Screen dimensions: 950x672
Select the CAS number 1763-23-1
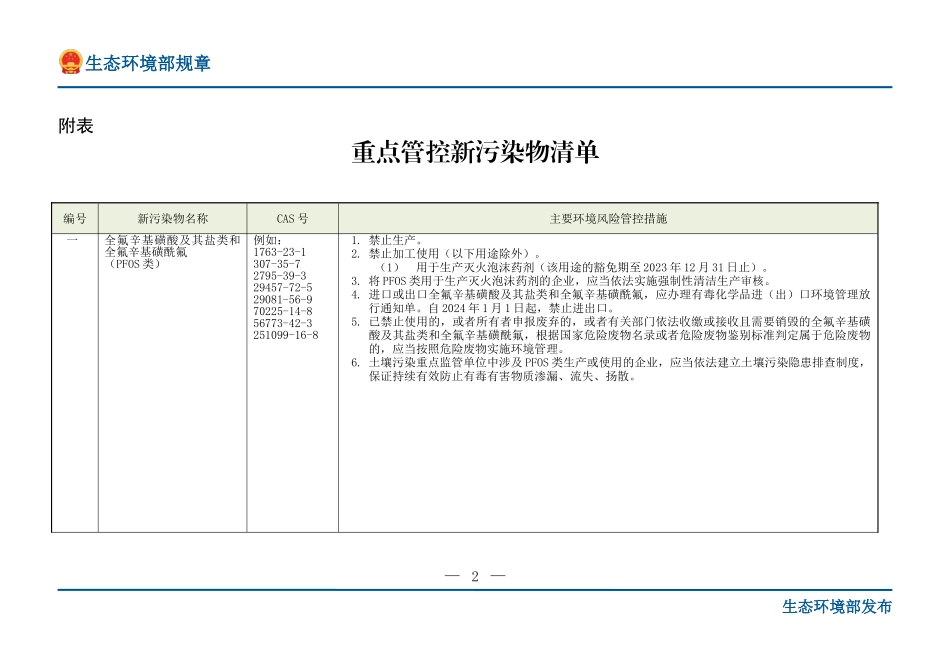(x=279, y=252)
